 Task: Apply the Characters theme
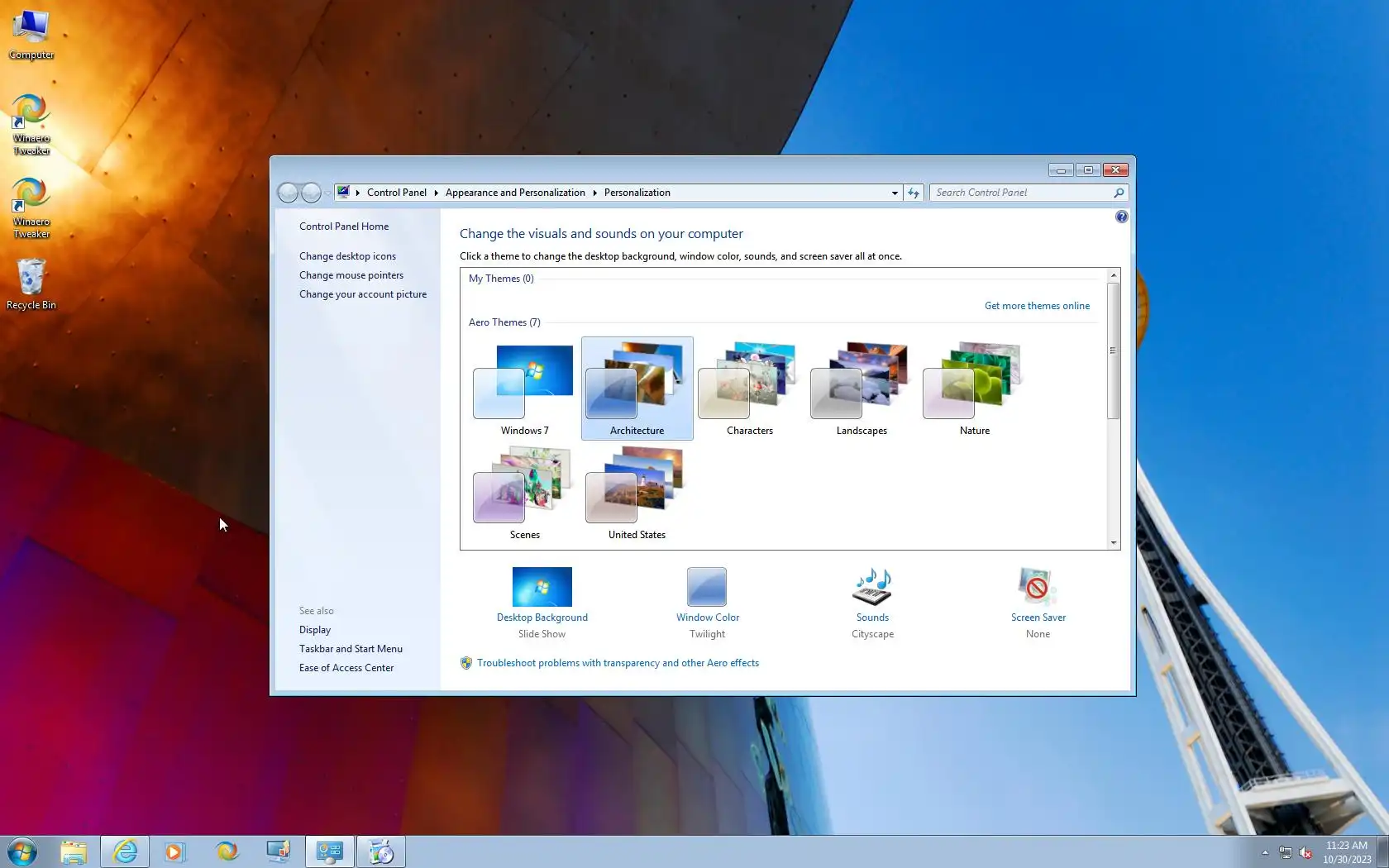pos(749,389)
